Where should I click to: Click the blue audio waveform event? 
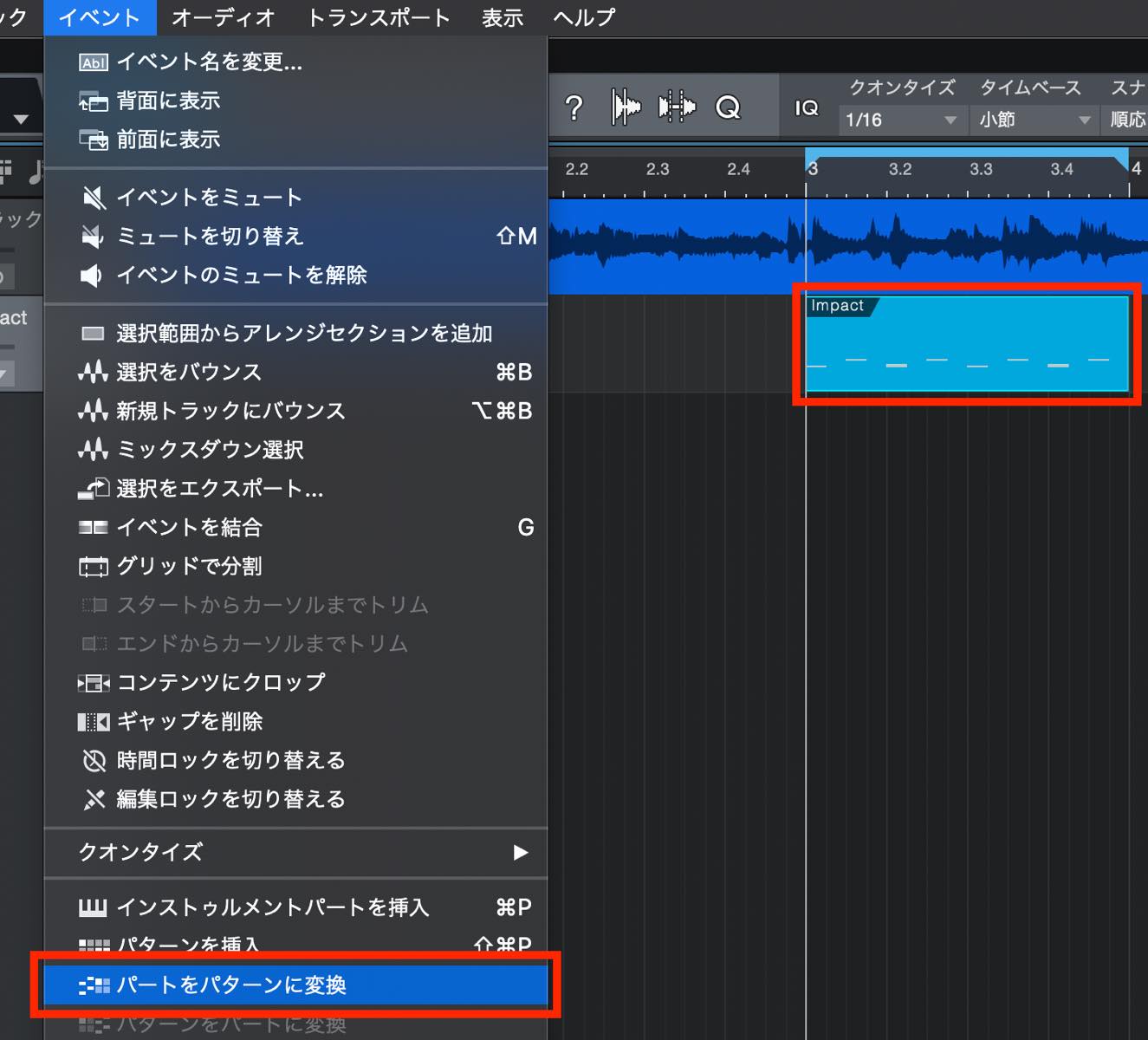coord(849,247)
